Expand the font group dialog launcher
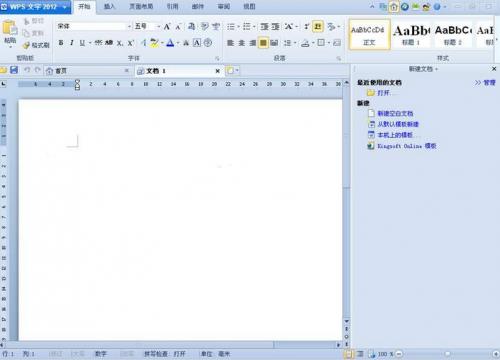Screen dimensions: 500x360 (217, 58)
